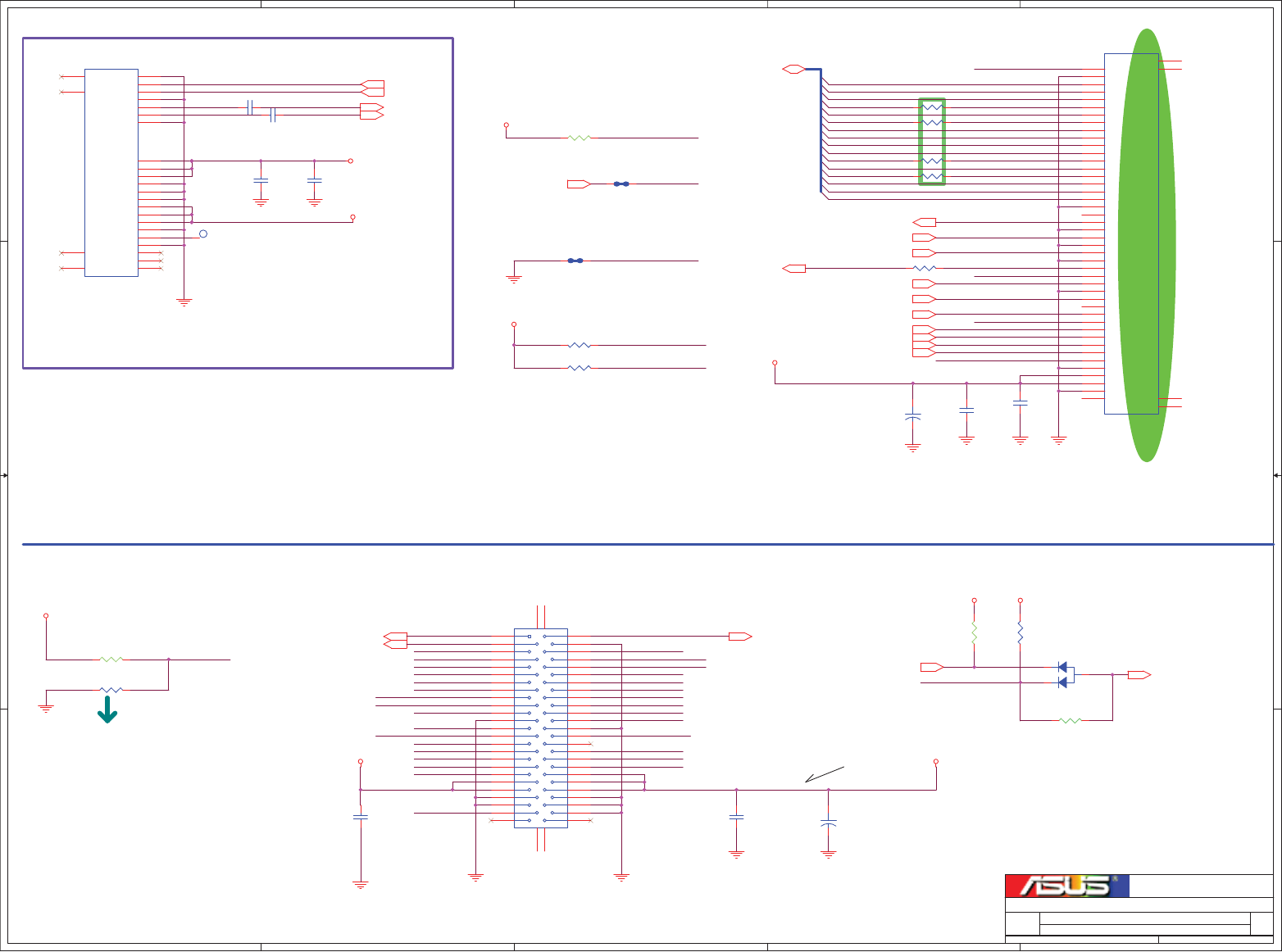Select the input port feeding the upper diode

(x=932, y=667)
